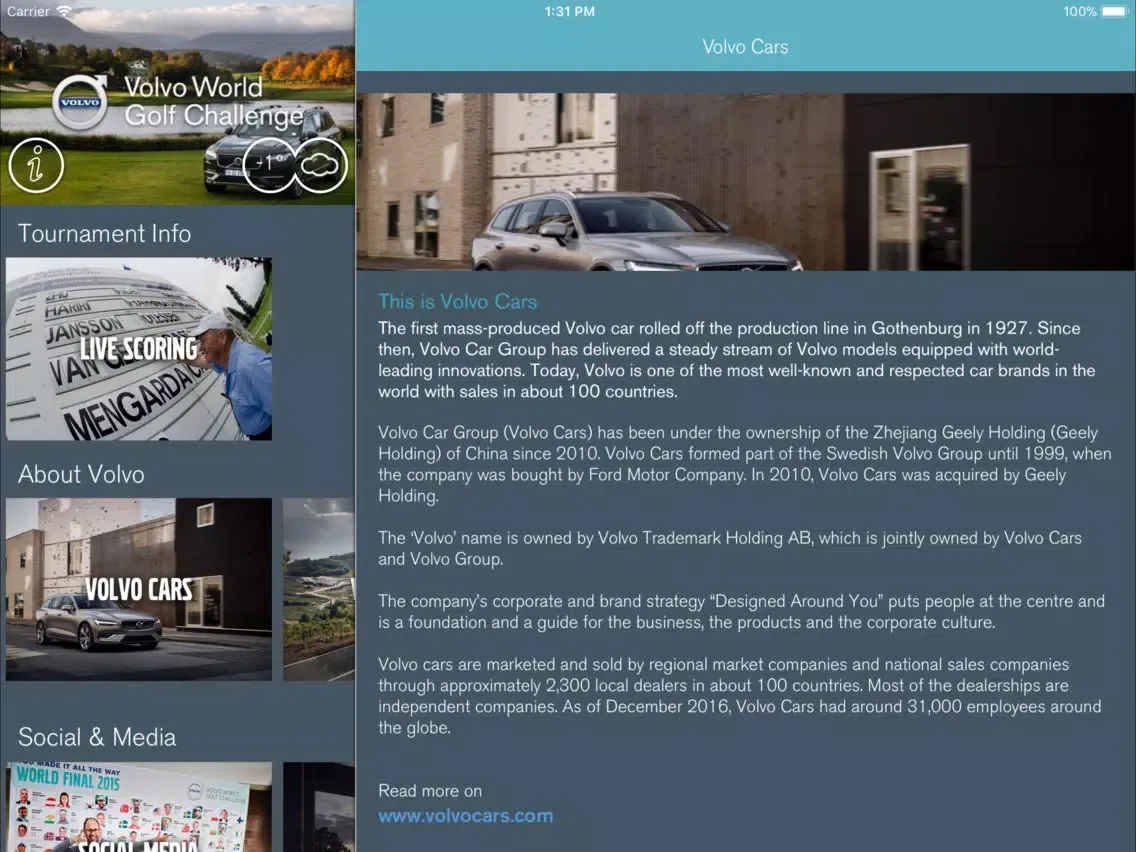The width and height of the screenshot is (1136, 852).
Task: Open the Volvo Cars tile
Action: pos(139,589)
